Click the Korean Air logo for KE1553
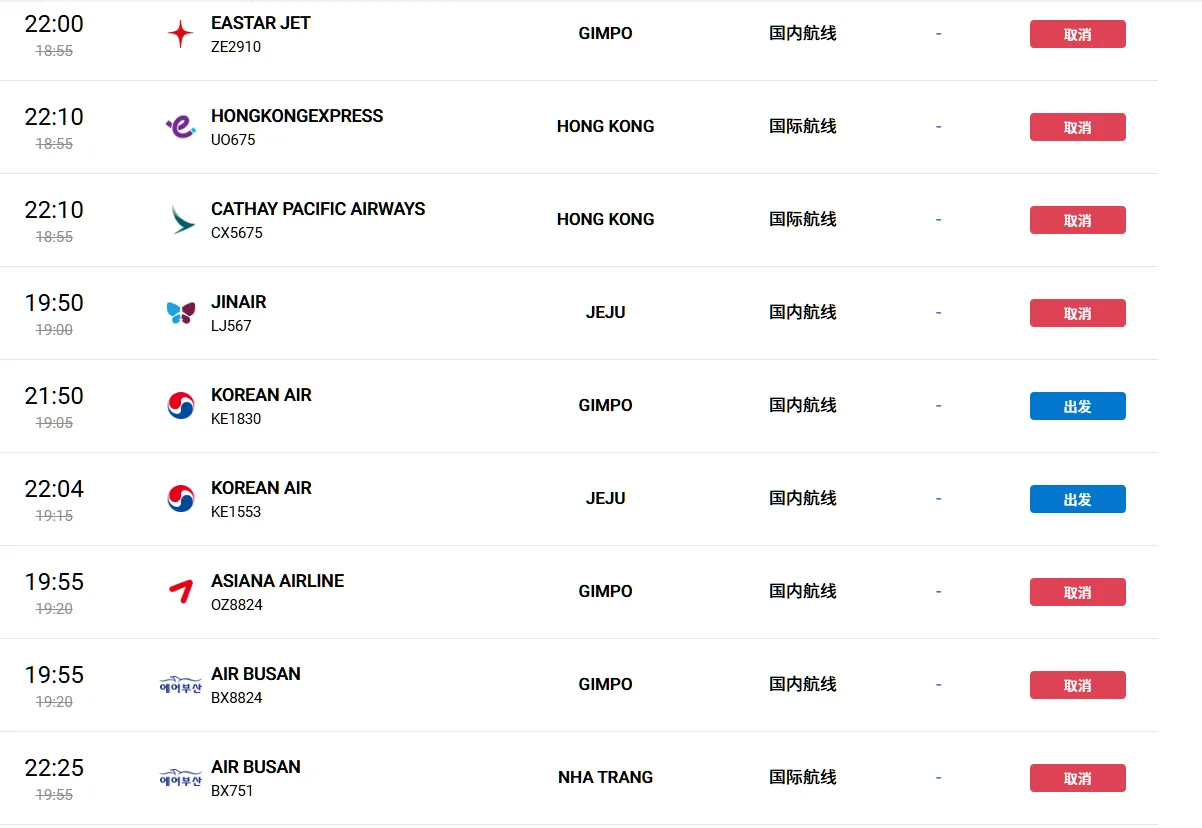The width and height of the screenshot is (1202, 828). (181, 499)
